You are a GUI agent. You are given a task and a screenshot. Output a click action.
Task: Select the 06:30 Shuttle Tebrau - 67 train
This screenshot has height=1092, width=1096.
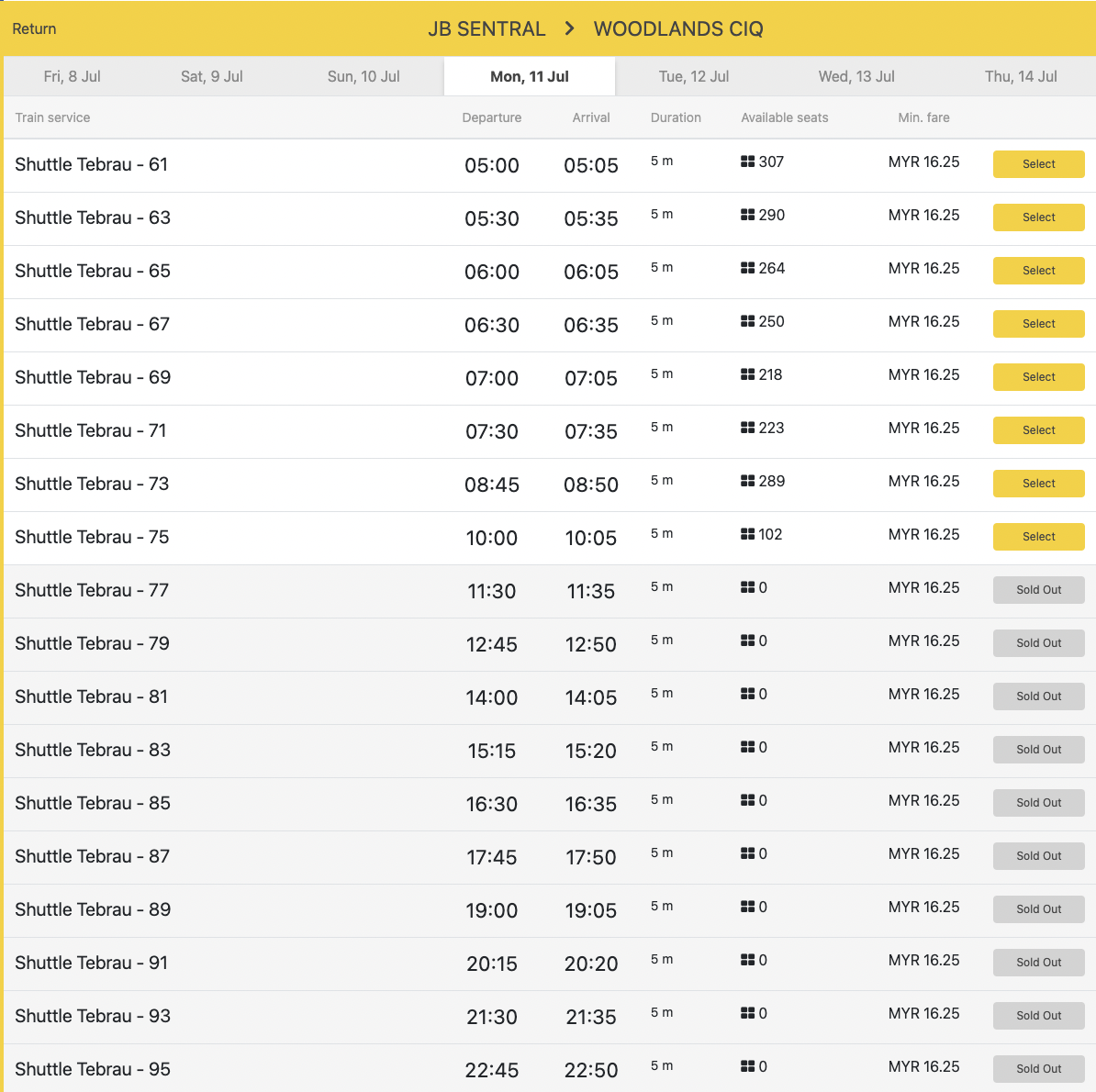[1039, 324]
